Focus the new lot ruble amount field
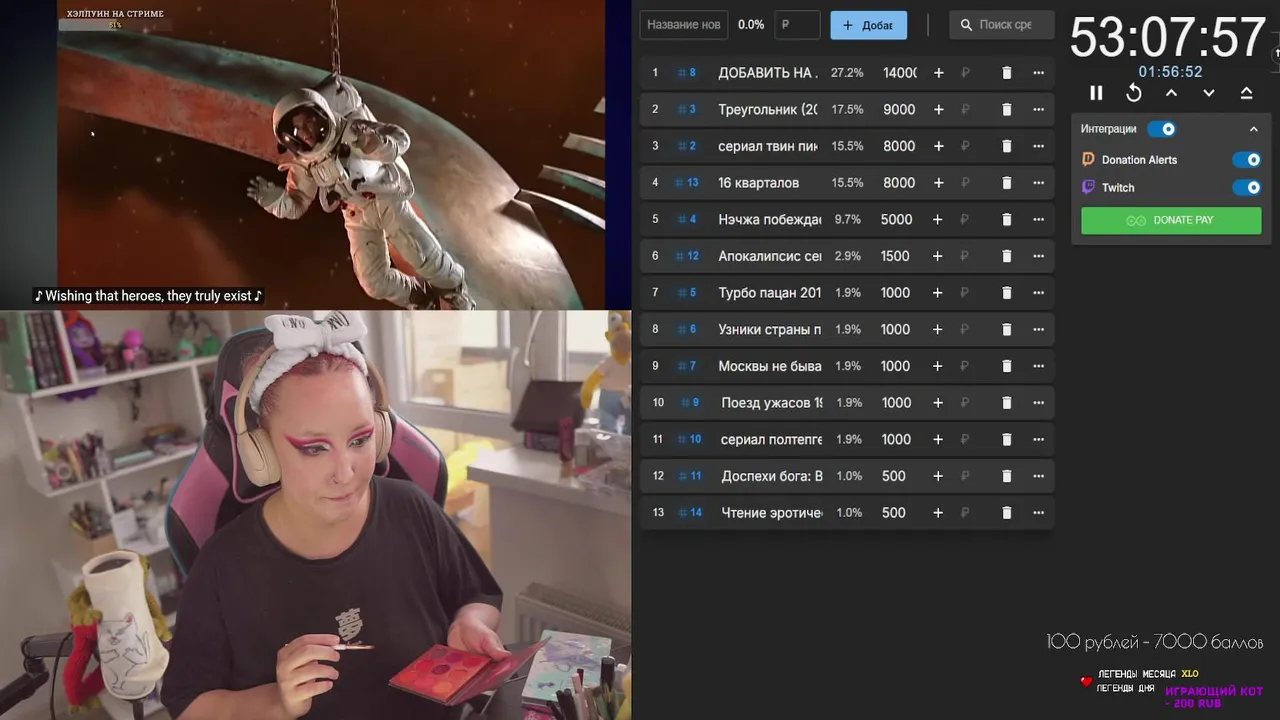1280x720 pixels. click(797, 25)
